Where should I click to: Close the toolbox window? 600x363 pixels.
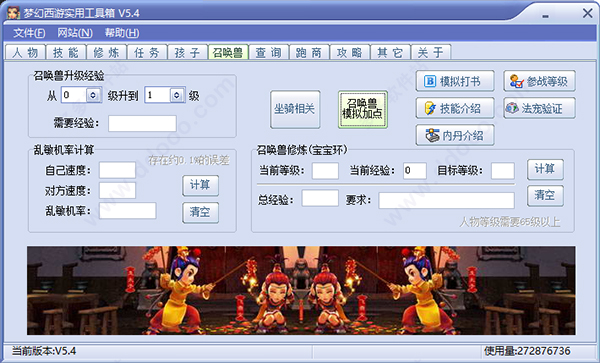587,14
